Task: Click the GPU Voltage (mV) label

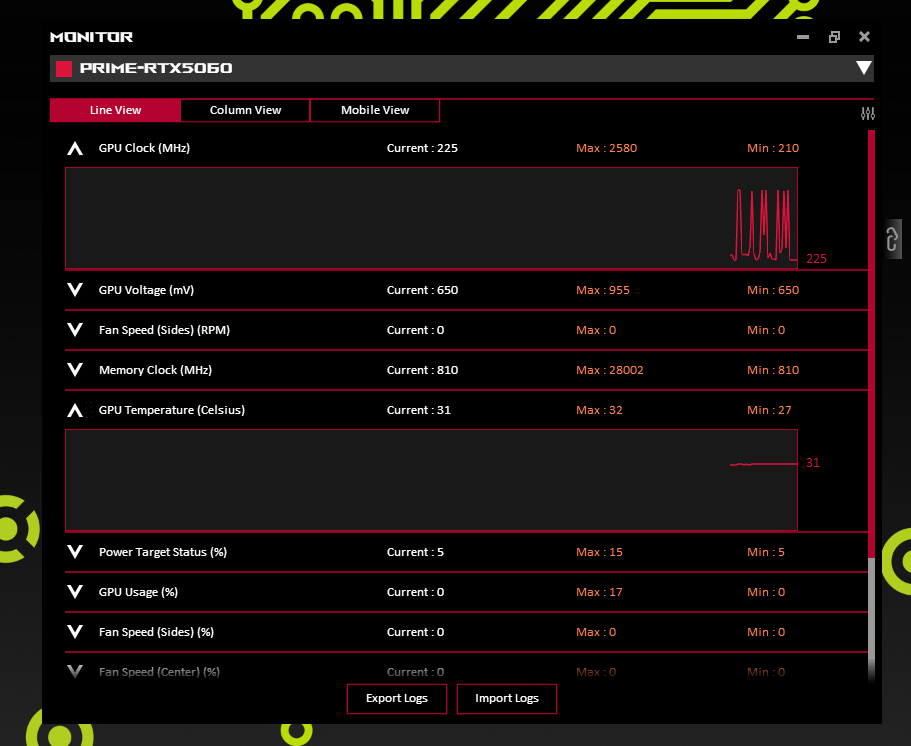Action: (146, 290)
